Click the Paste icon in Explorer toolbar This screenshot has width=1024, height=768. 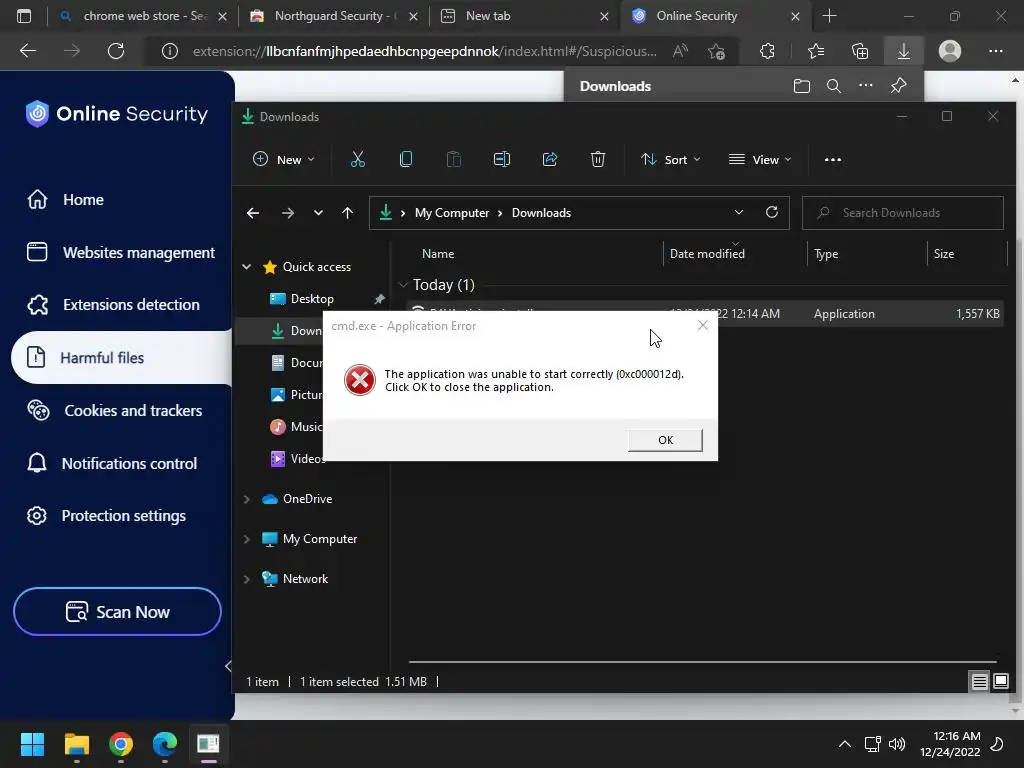[x=453, y=159]
